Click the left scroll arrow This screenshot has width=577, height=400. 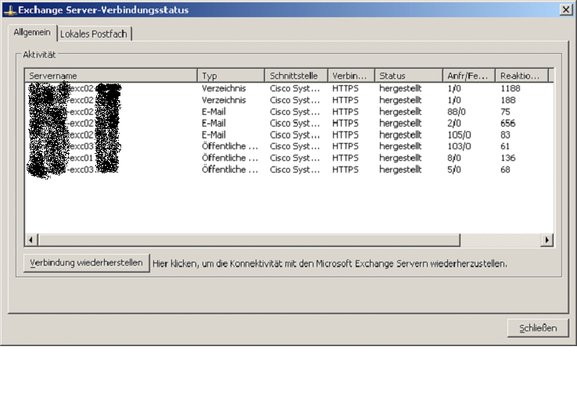(31, 240)
